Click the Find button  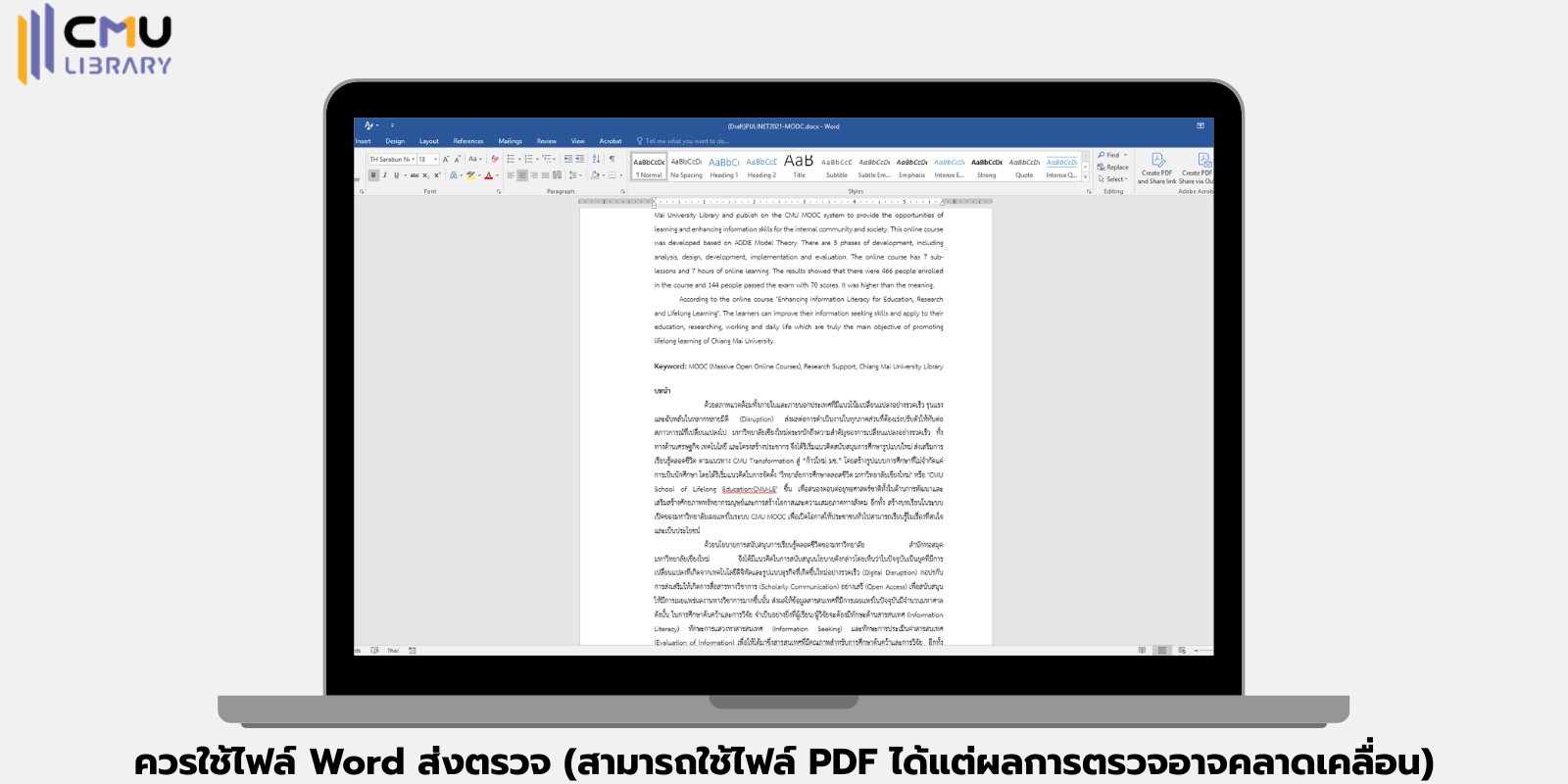click(x=1111, y=155)
